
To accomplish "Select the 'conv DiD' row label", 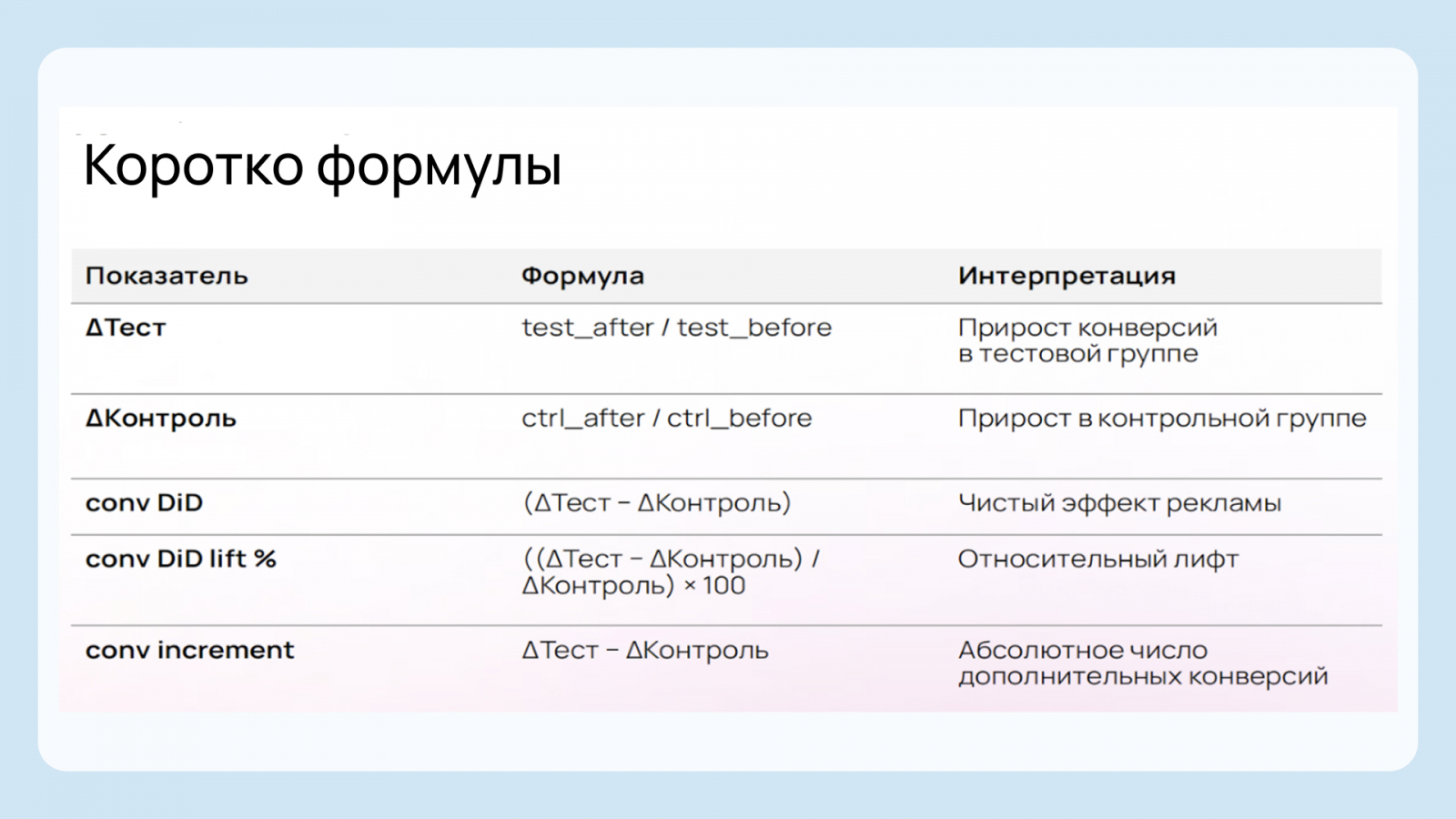I will click(x=144, y=503).
